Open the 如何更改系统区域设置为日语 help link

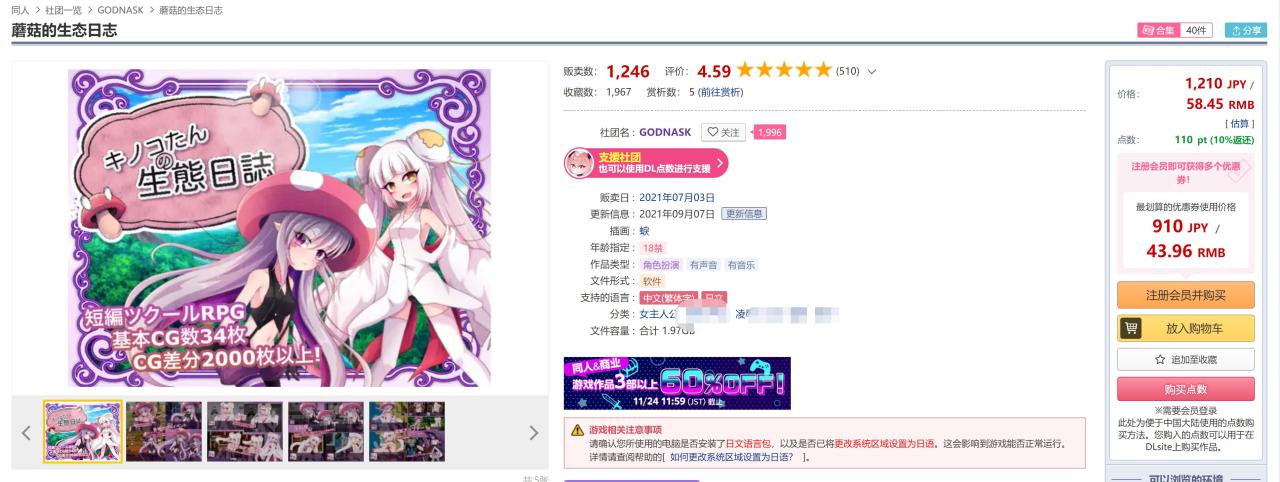pyautogui.click(x=732, y=457)
